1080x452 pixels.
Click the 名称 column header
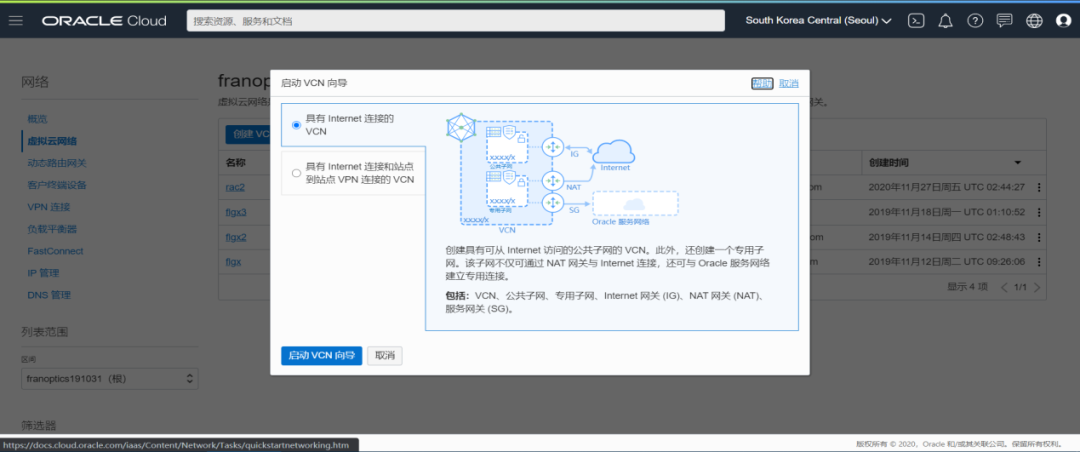236,163
